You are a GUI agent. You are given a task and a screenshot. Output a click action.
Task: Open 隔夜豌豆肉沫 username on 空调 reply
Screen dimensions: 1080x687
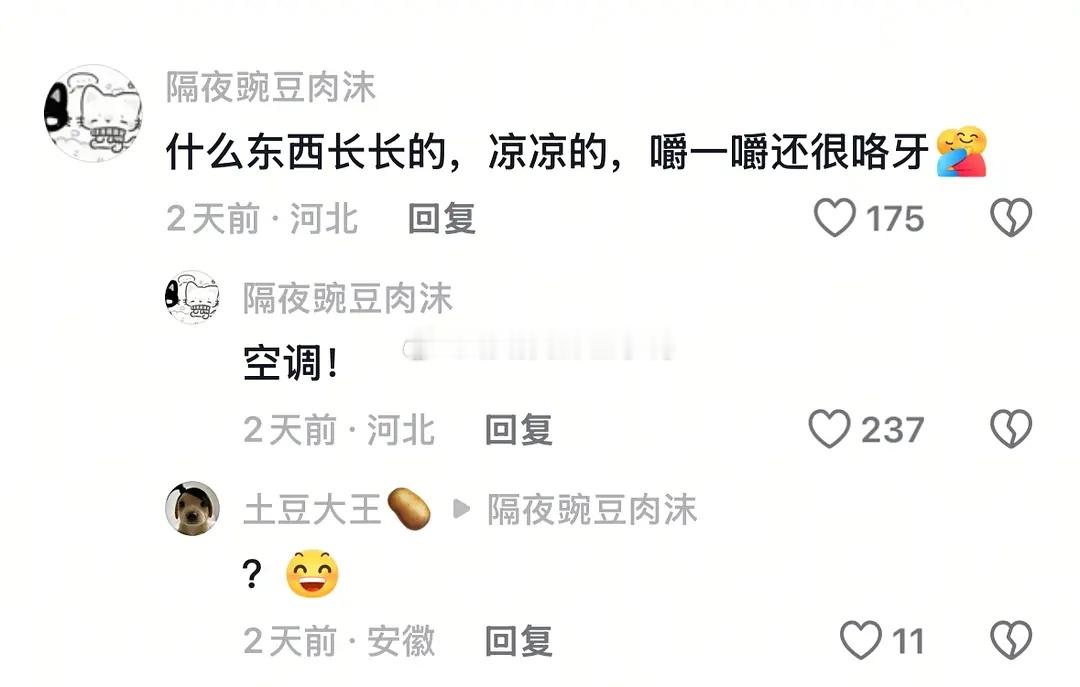tap(348, 298)
